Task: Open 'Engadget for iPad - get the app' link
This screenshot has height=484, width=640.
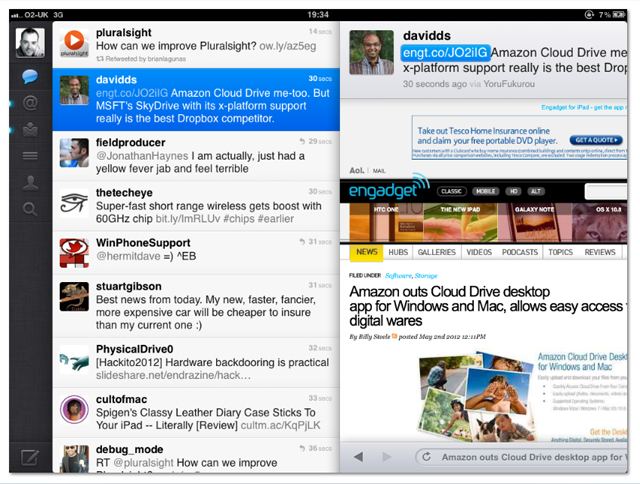Action: [582, 107]
